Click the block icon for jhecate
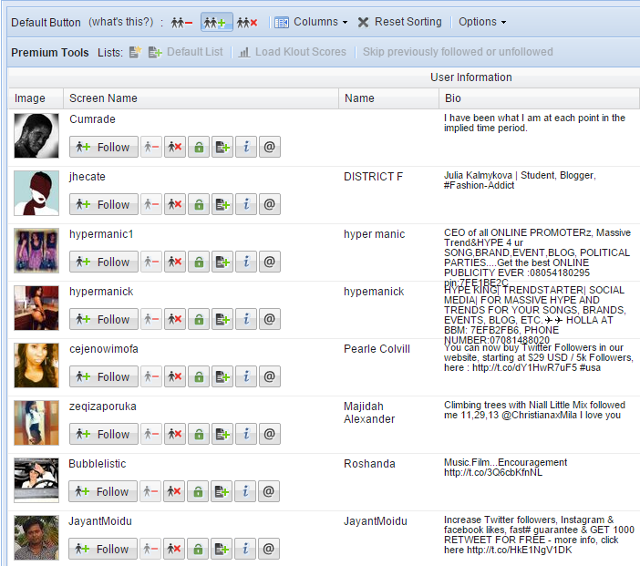Image resolution: width=640 pixels, height=566 pixels. (x=174, y=205)
